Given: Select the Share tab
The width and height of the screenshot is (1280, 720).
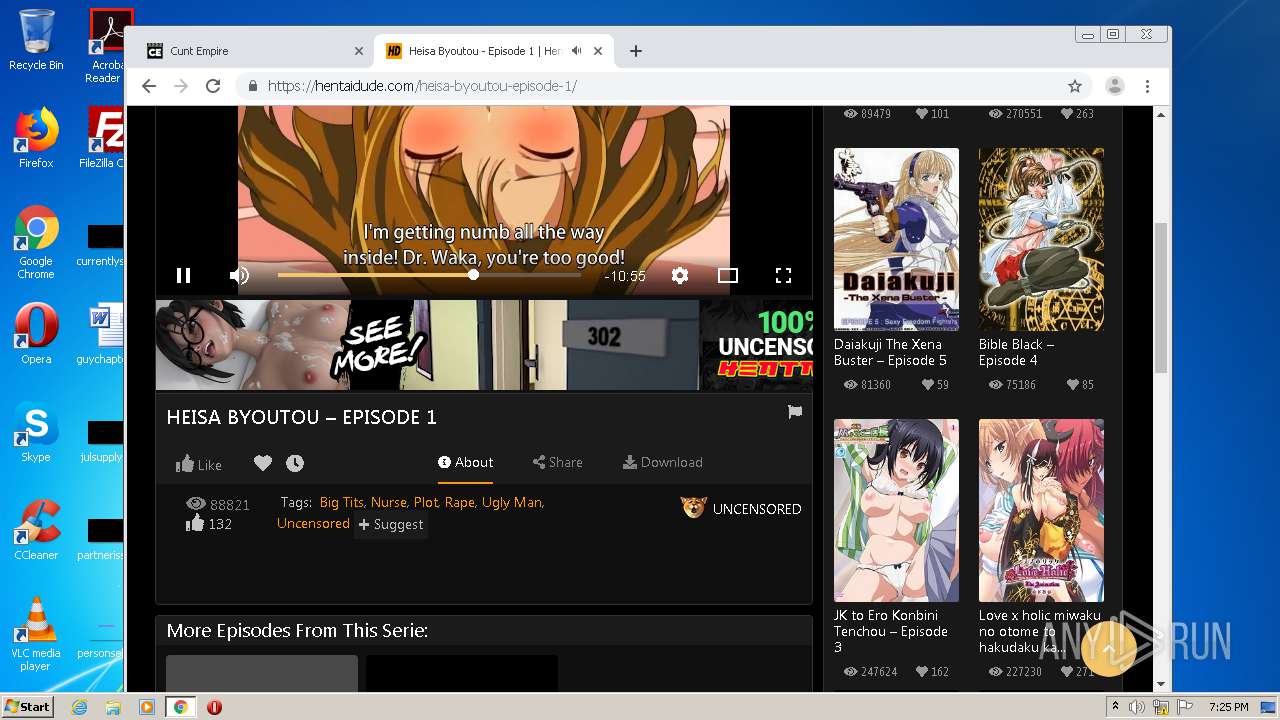Looking at the screenshot, I should coord(558,462).
